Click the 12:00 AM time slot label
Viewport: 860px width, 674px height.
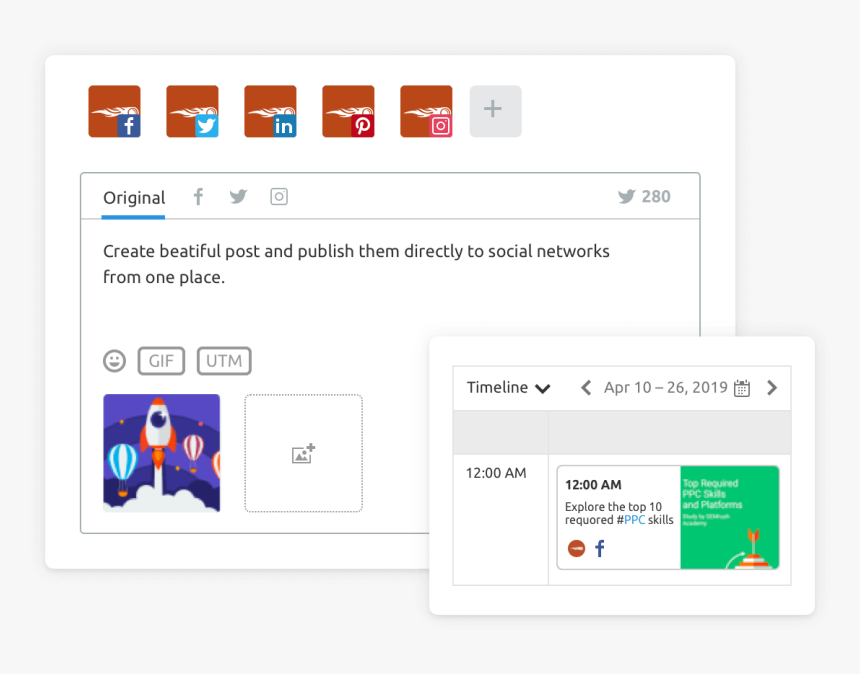click(x=496, y=473)
